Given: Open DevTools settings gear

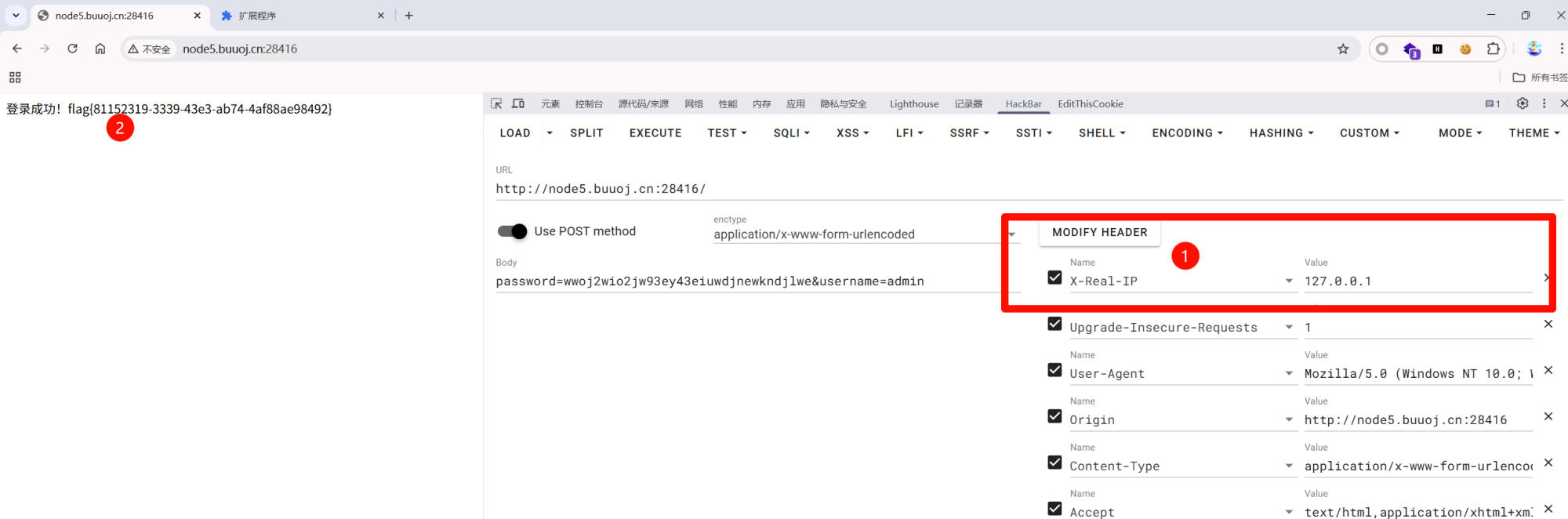Looking at the screenshot, I should pyautogui.click(x=1523, y=103).
